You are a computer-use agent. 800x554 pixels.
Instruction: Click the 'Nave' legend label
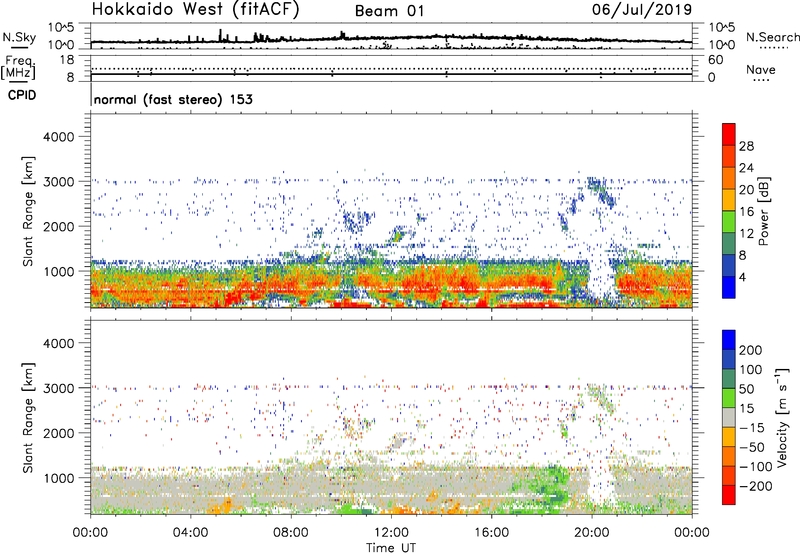pos(761,70)
